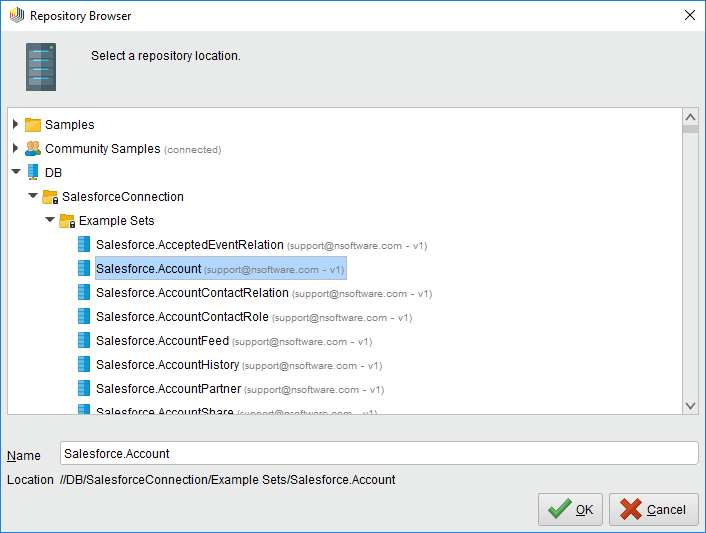Click the Salesforce.AccountFeed data table icon
This screenshot has width=706, height=533.
pos(84,341)
